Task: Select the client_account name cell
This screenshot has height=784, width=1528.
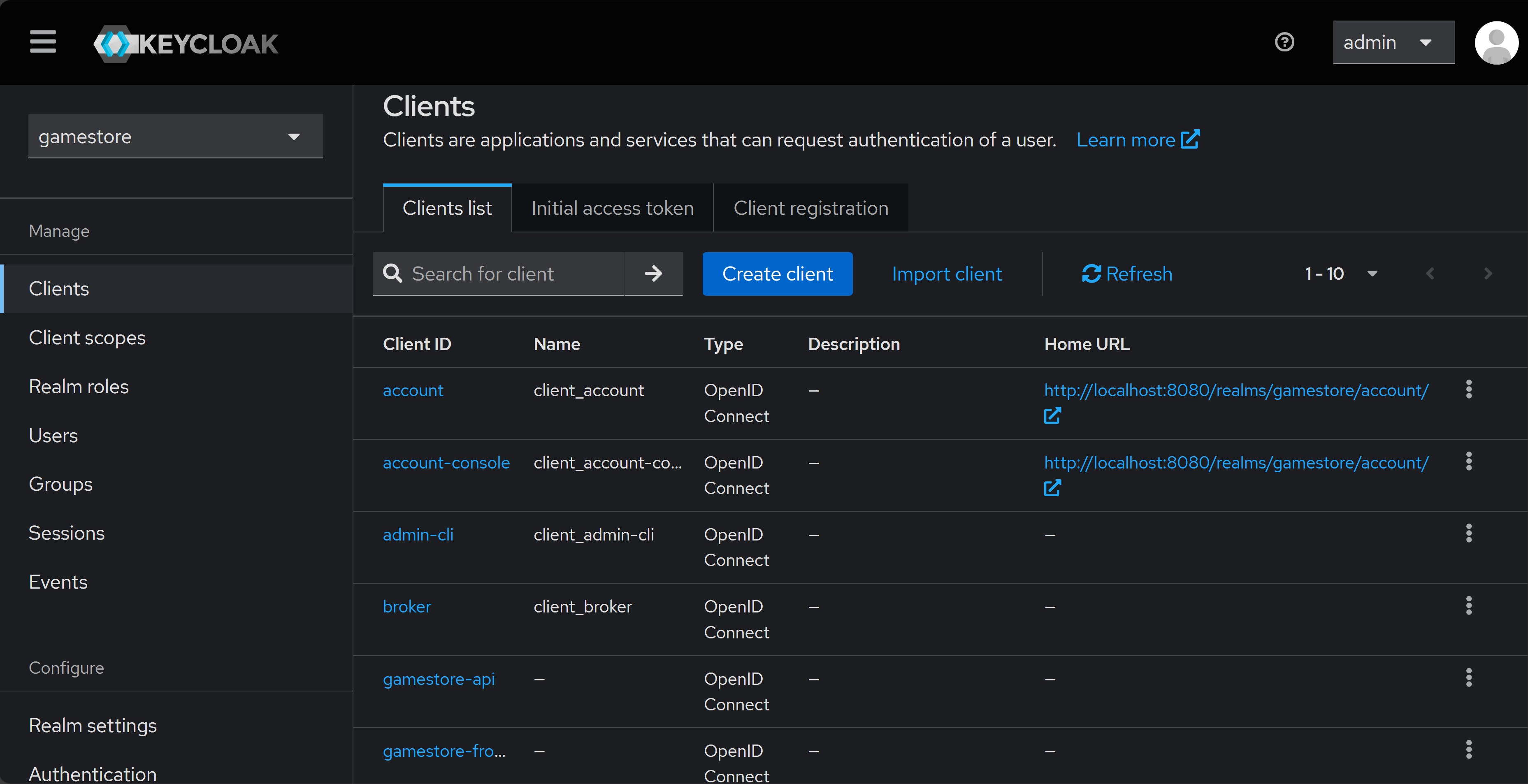Action: 588,390
